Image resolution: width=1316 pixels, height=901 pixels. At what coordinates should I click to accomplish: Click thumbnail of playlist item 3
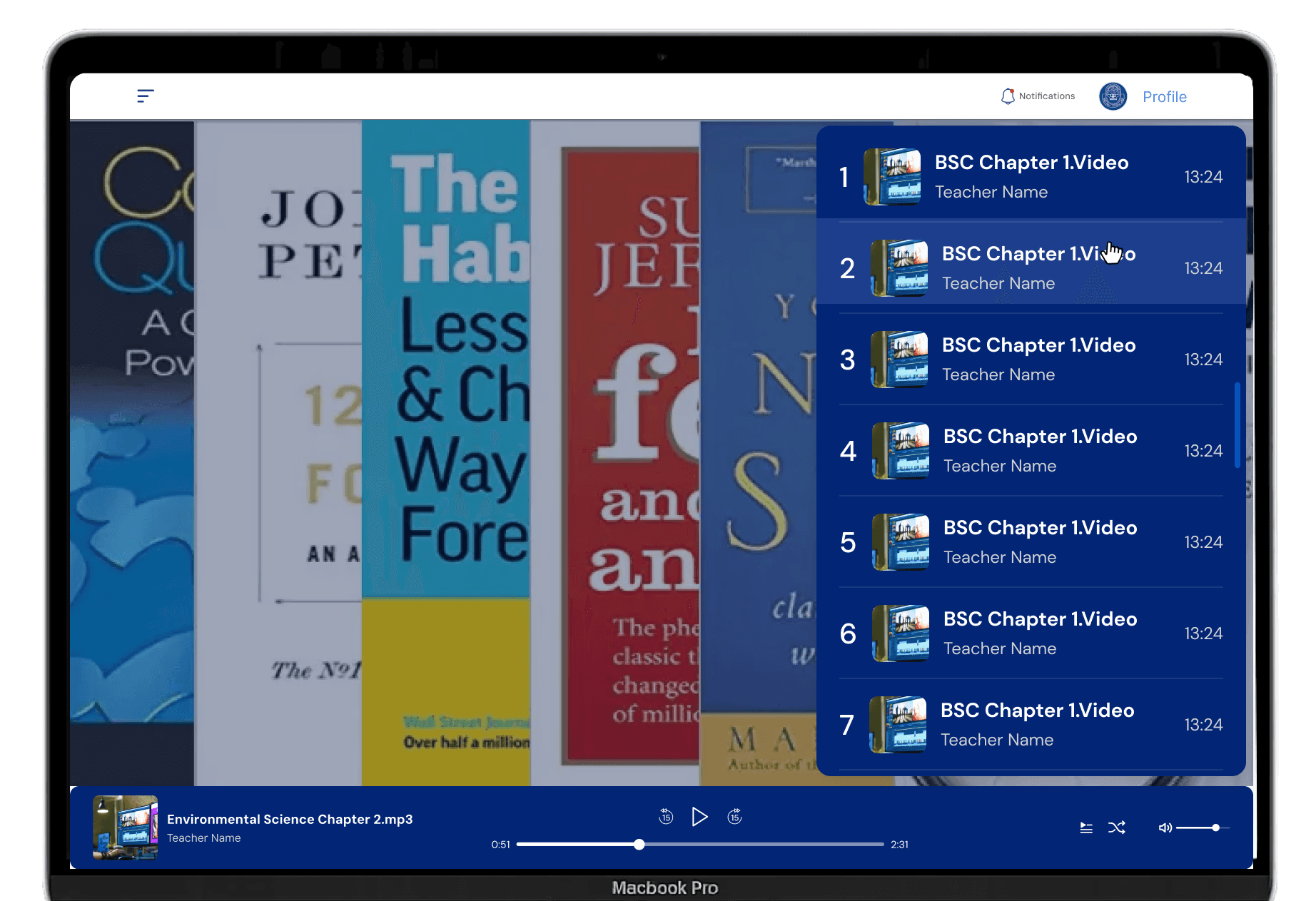click(900, 360)
